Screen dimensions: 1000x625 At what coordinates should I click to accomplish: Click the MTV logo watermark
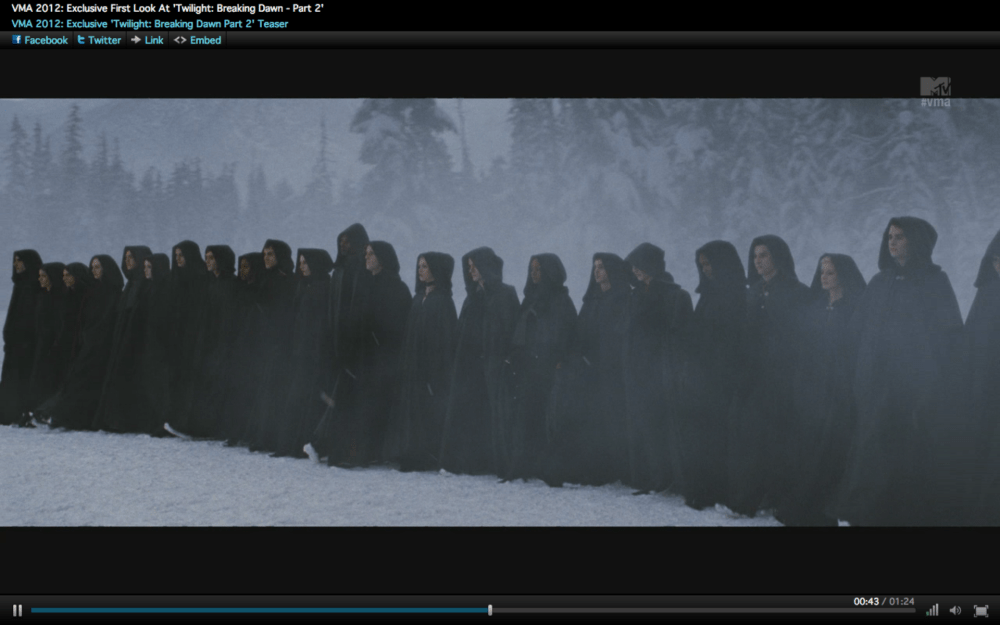(x=935, y=87)
